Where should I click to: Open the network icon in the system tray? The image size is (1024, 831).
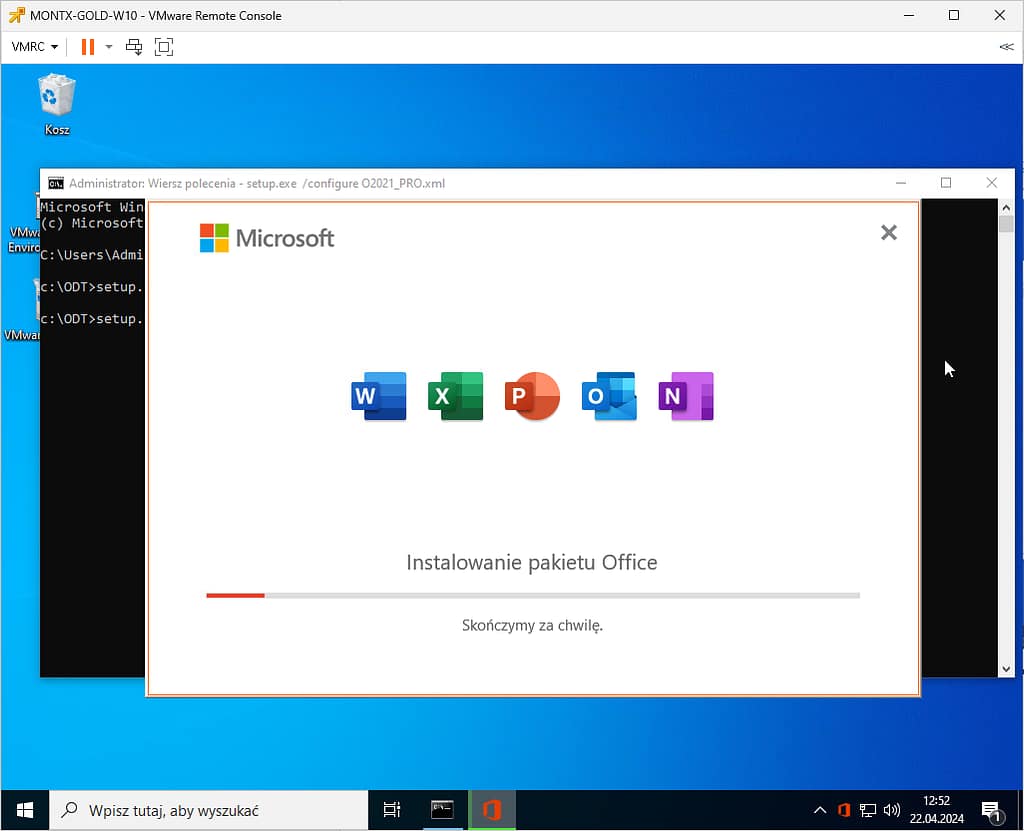(x=868, y=810)
